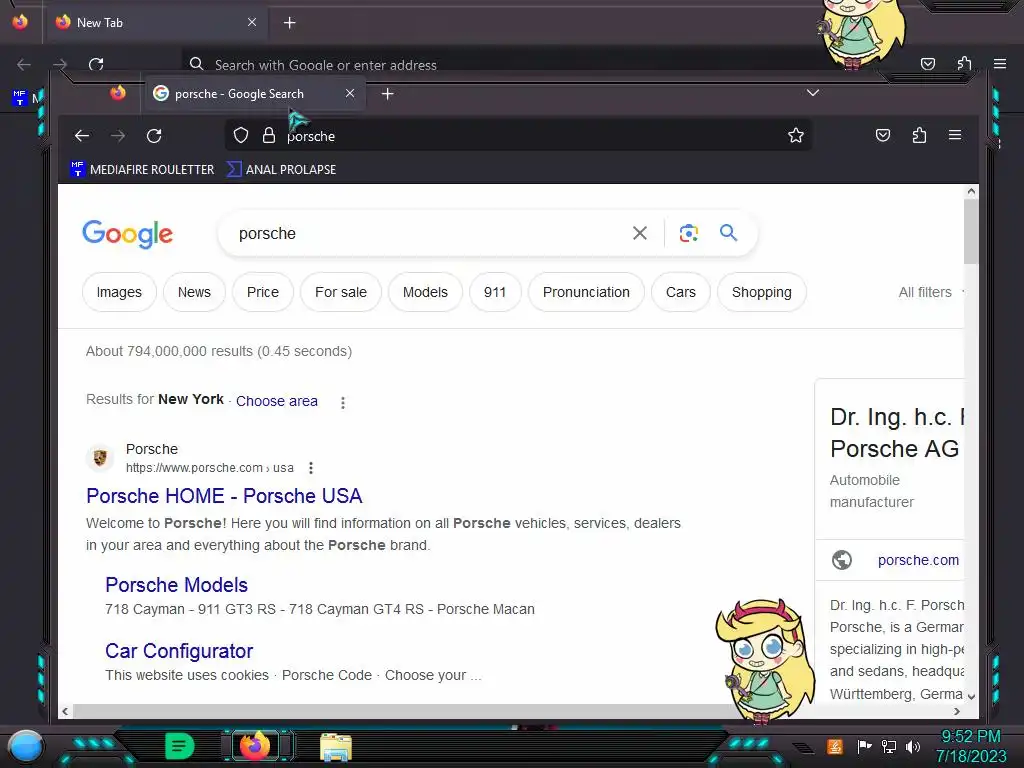
Task: Bookmark this page with the star icon
Action: (x=795, y=136)
